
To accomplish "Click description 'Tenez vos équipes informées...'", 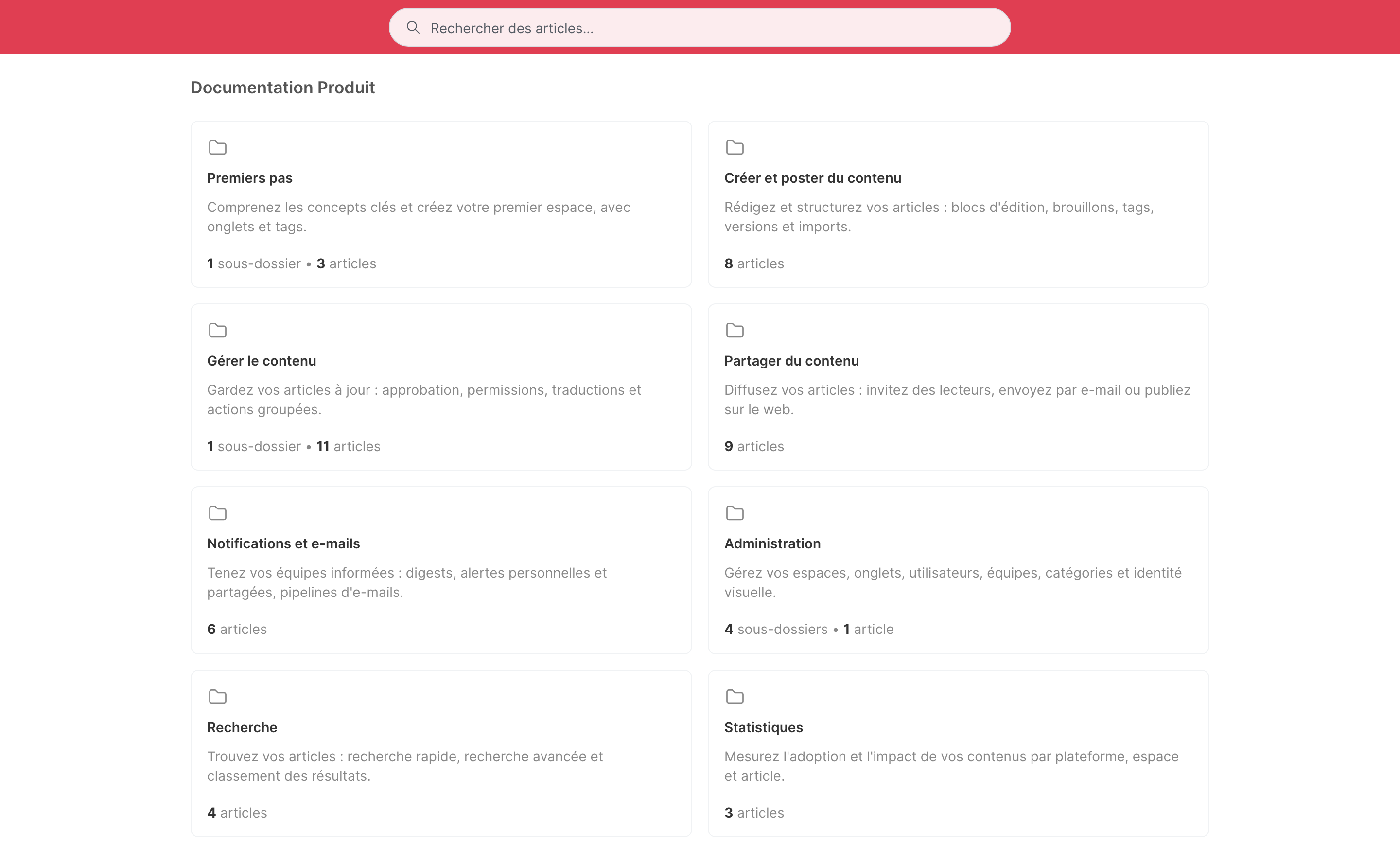I will click(407, 582).
